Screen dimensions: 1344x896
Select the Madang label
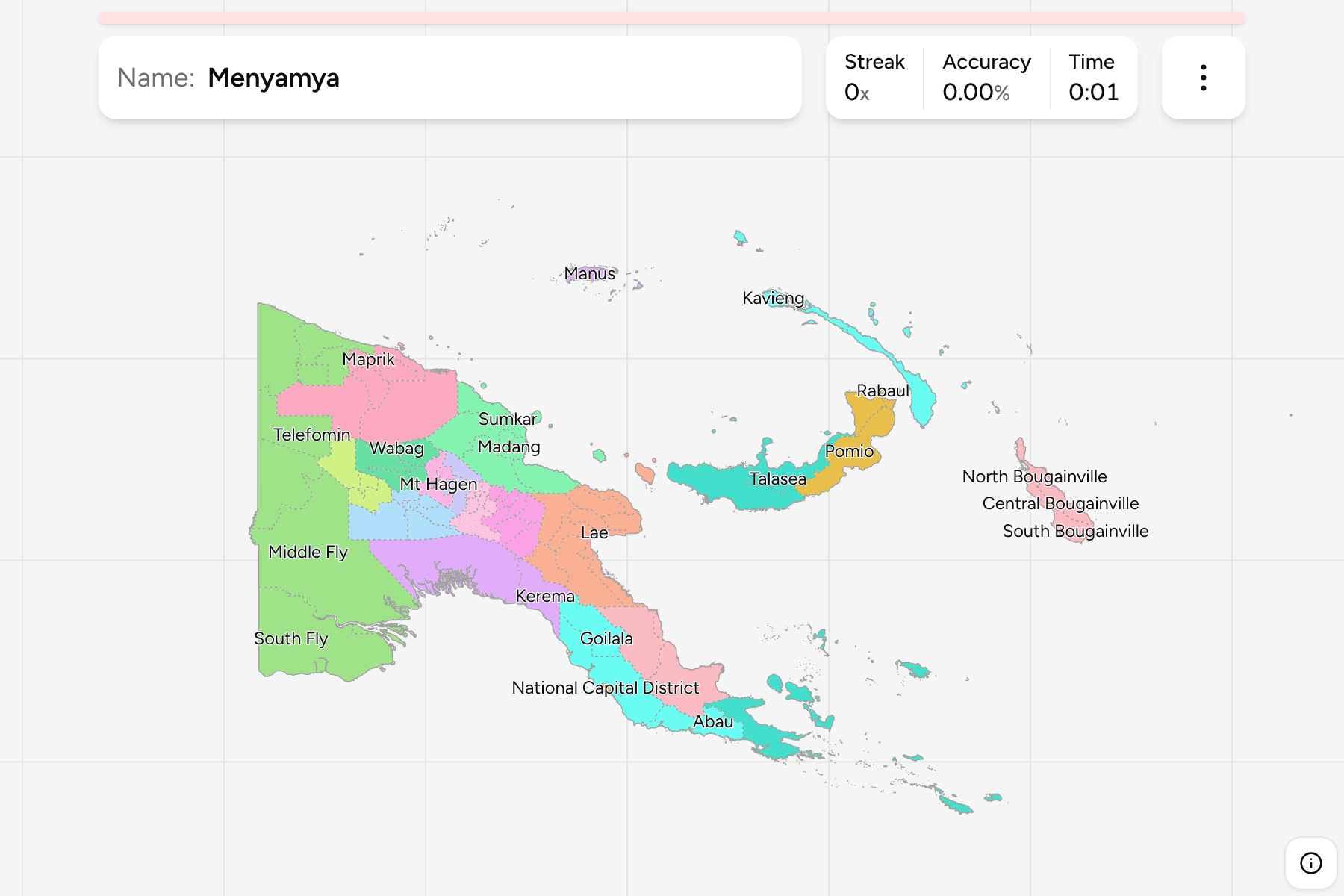point(508,447)
